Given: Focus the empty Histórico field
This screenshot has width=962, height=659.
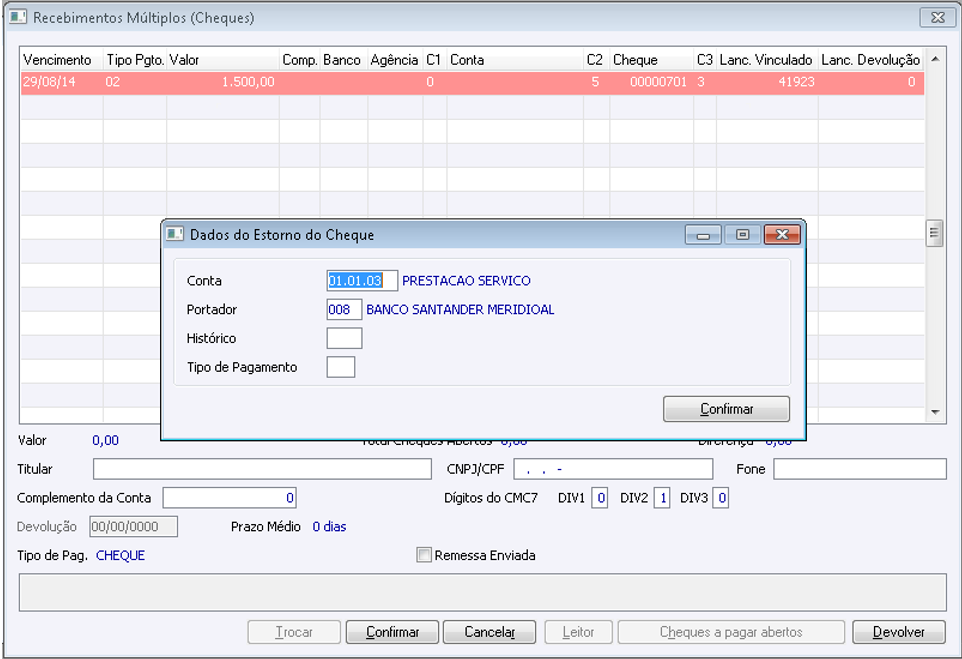Looking at the screenshot, I should click(344, 339).
